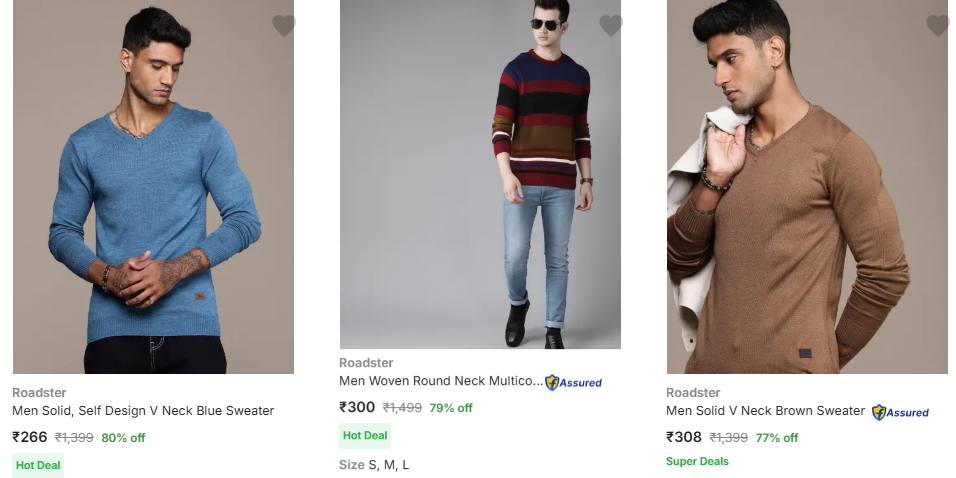Viewport: 956px width, 478px height.
Task: Click Size S, M, L text
Action: point(374,465)
